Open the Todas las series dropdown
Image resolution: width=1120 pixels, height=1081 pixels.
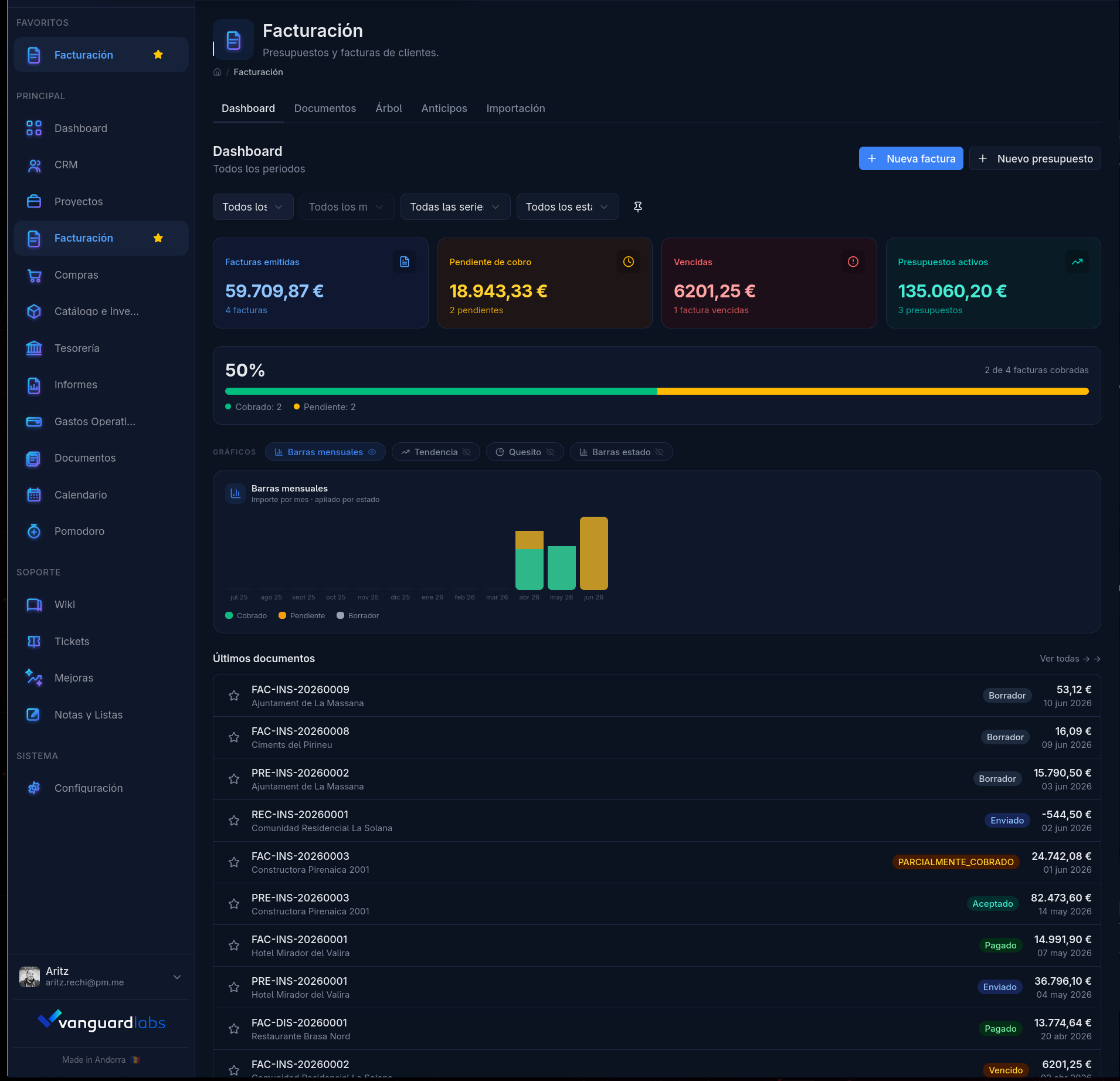[455, 207]
